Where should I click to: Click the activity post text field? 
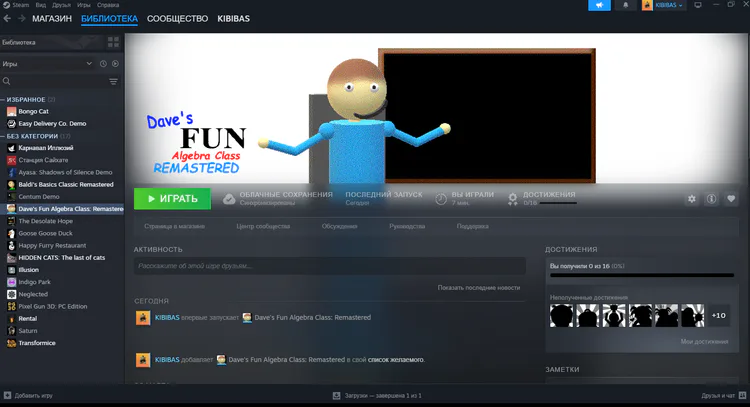(x=330, y=266)
